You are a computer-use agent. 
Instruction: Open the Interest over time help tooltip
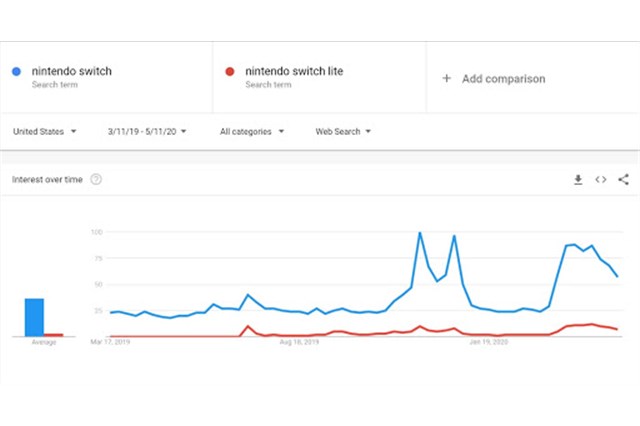pyautogui.click(x=96, y=180)
